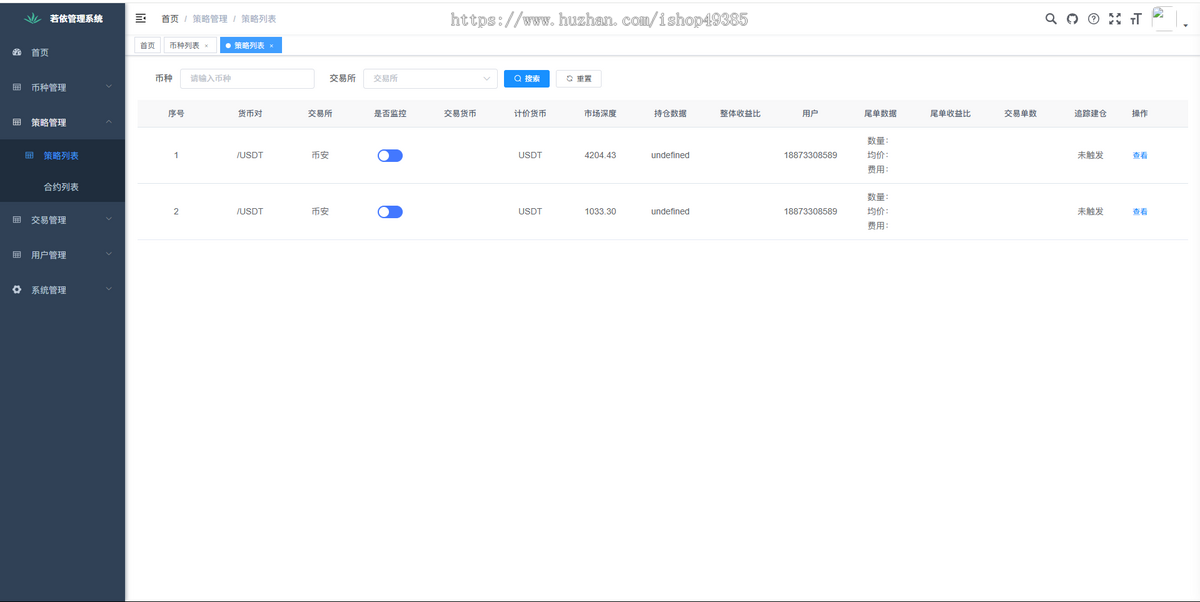Click 未触发 status in row 2
Viewport: 1200px width, 602px height.
[x=1090, y=212]
